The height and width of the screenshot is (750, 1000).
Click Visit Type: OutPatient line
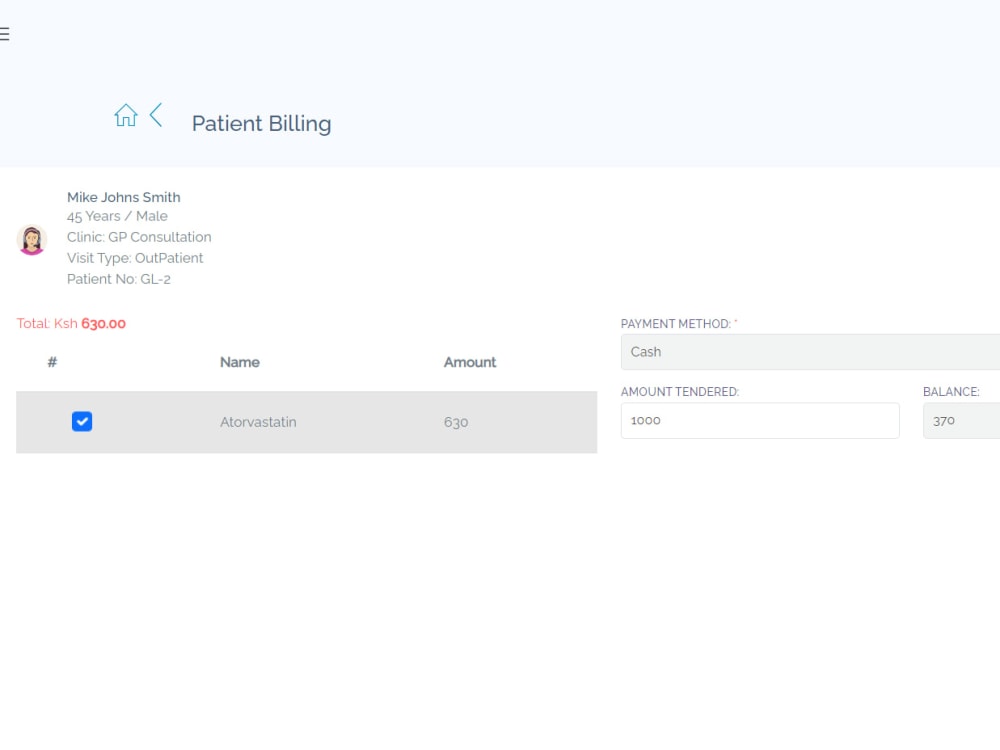135,258
